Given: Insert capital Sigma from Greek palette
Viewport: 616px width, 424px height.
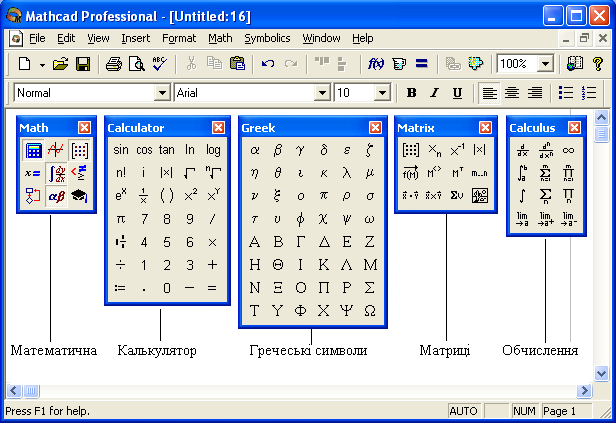Looking at the screenshot, I should (369, 288).
